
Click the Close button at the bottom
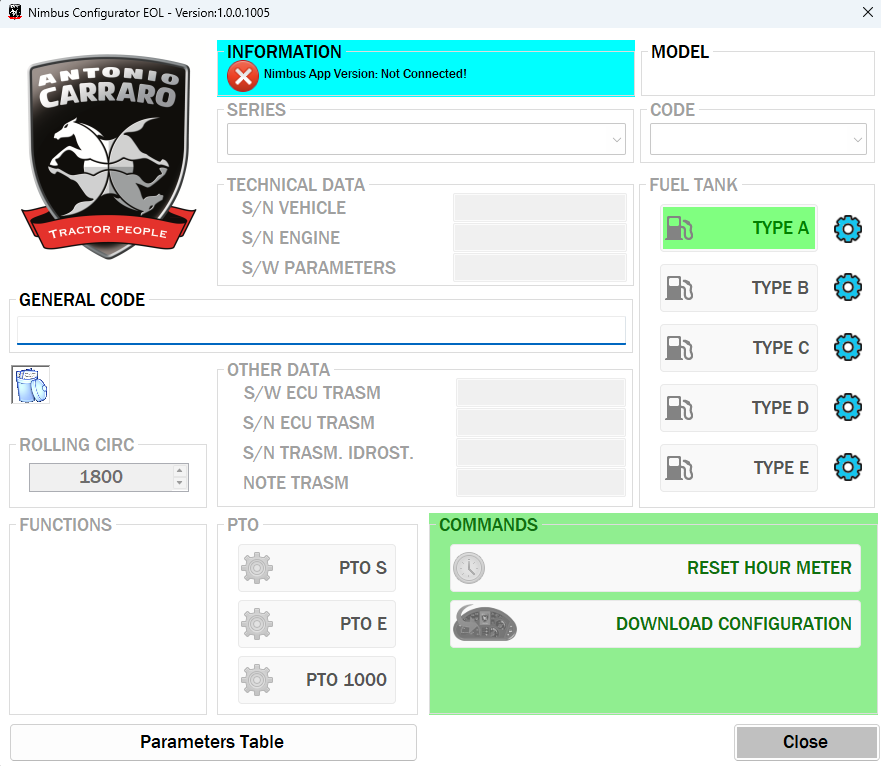[806, 742]
